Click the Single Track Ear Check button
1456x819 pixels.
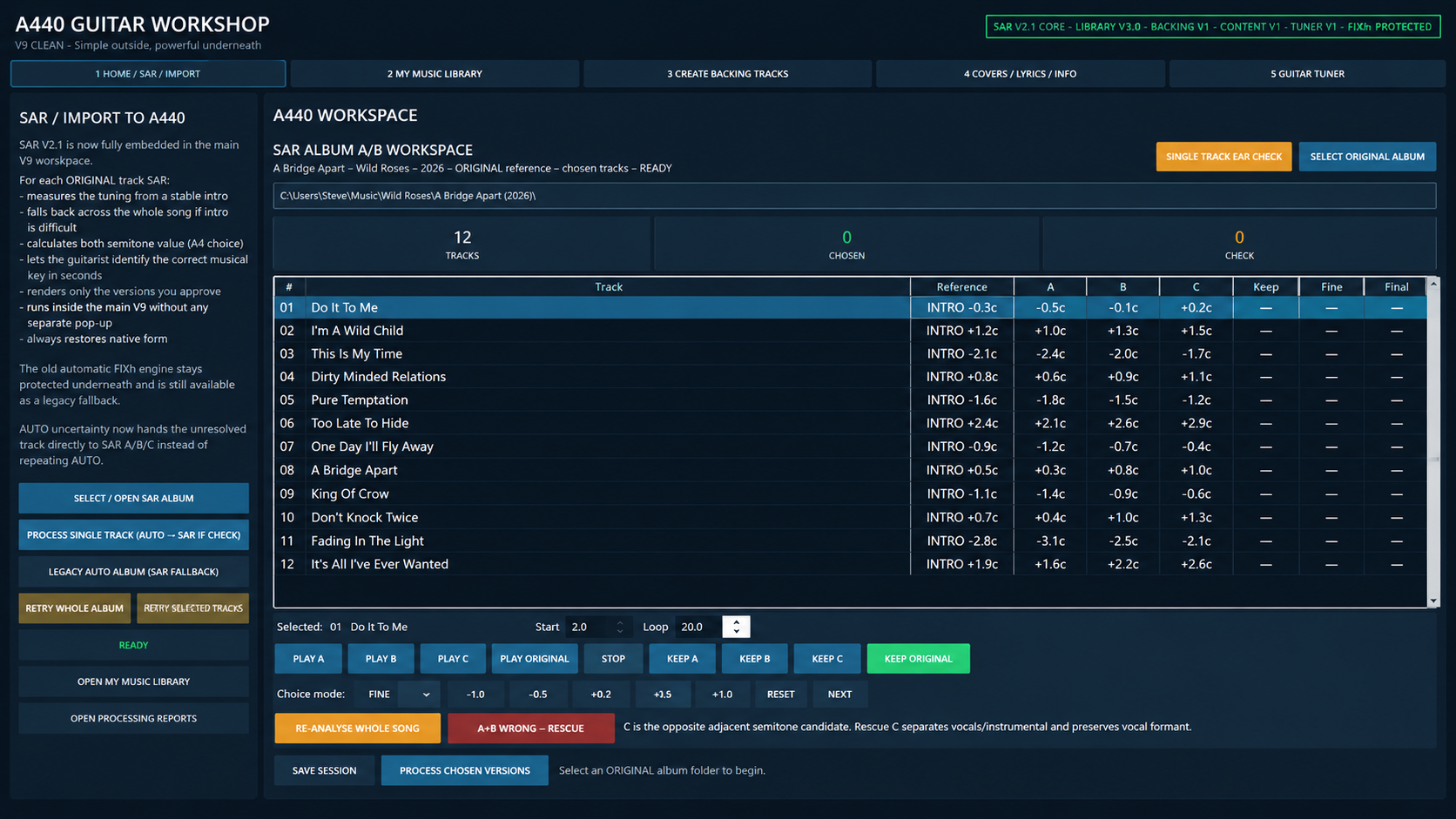(x=1223, y=157)
